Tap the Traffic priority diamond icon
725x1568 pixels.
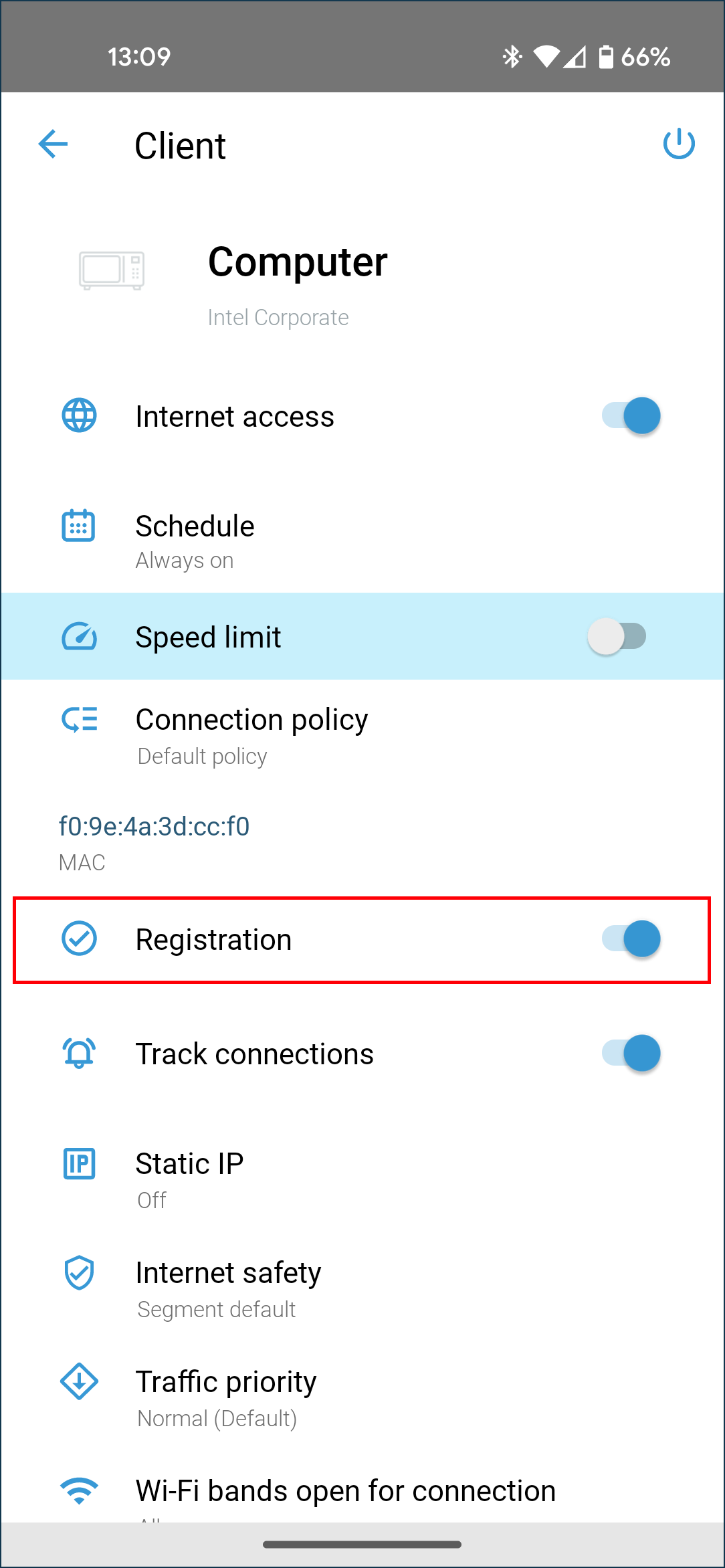(x=79, y=1381)
